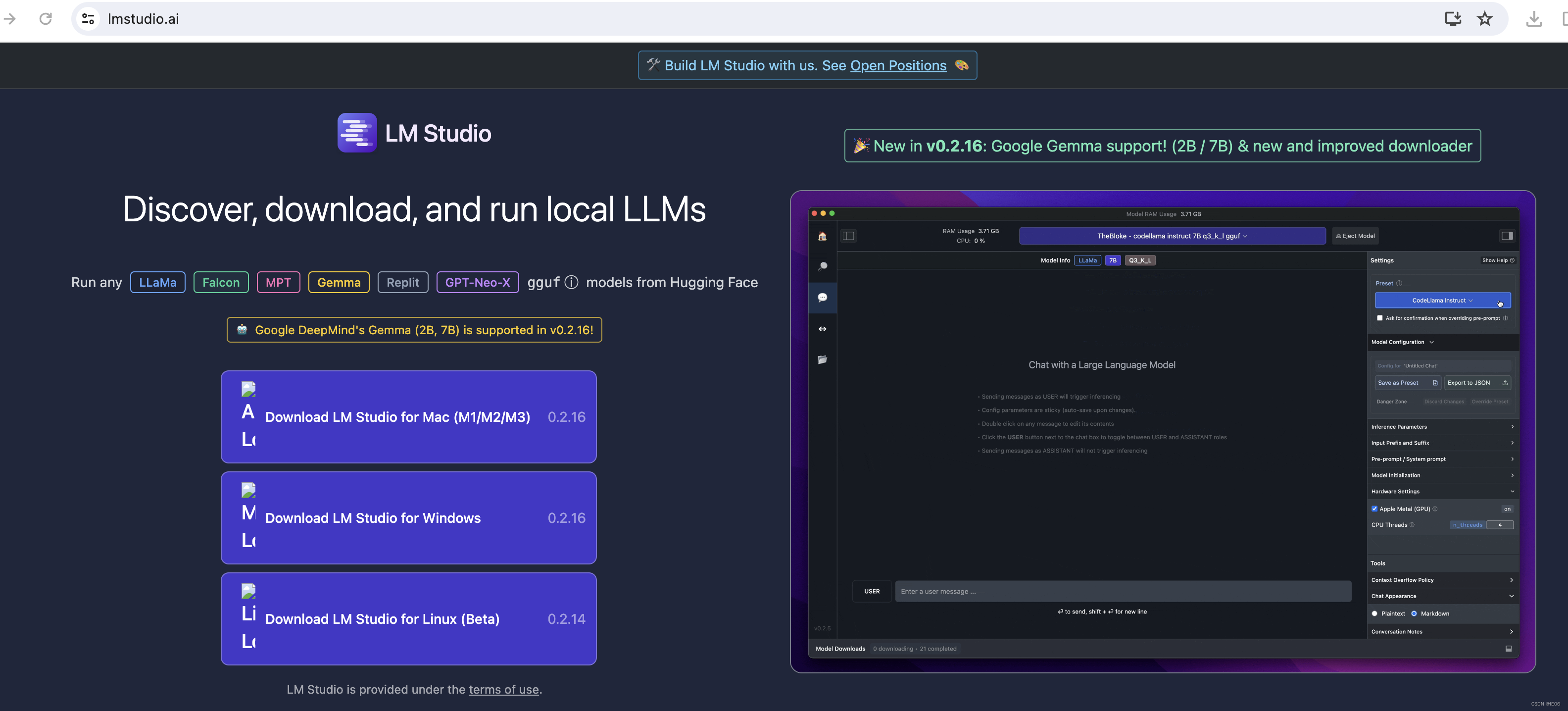Click info icon beside pre-prompt confirmation

1505,318
